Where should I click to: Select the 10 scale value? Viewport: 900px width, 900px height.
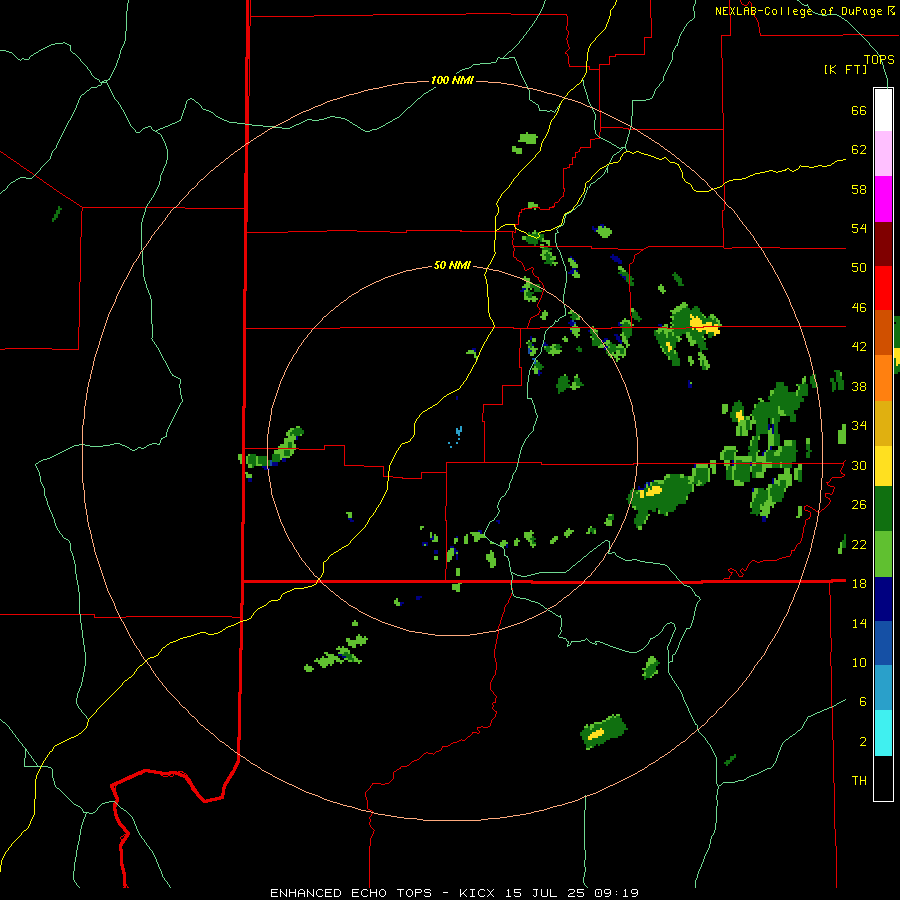point(859,662)
